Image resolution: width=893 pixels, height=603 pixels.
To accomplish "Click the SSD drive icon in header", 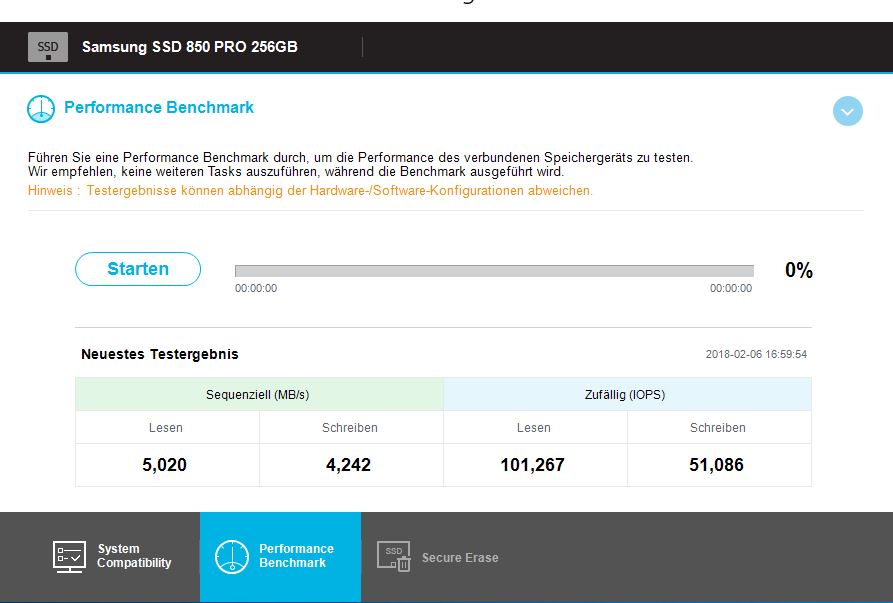I will 48,47.
